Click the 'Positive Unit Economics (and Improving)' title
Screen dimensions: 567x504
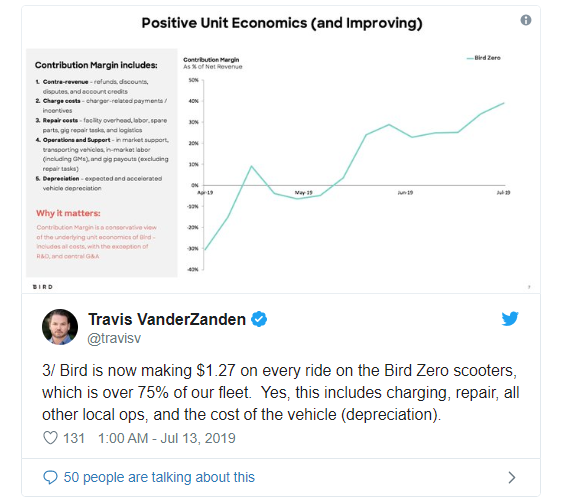tap(282, 23)
